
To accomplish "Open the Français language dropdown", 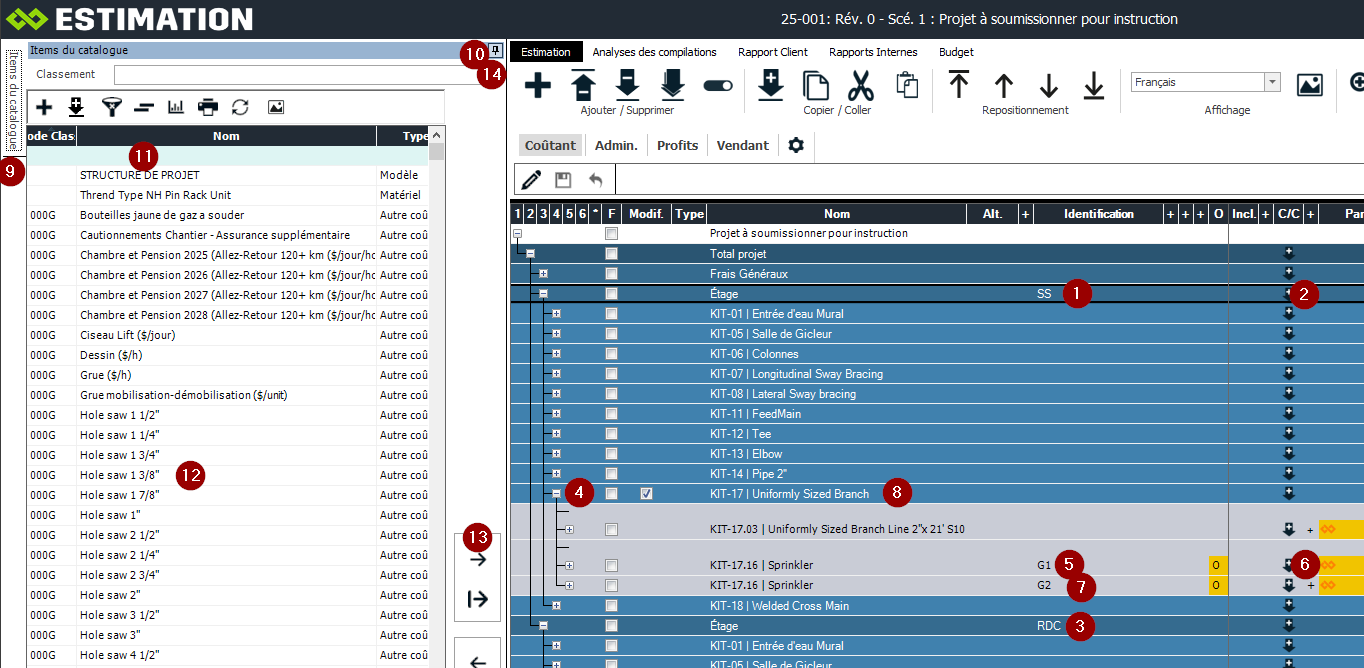I will pyautogui.click(x=1272, y=83).
